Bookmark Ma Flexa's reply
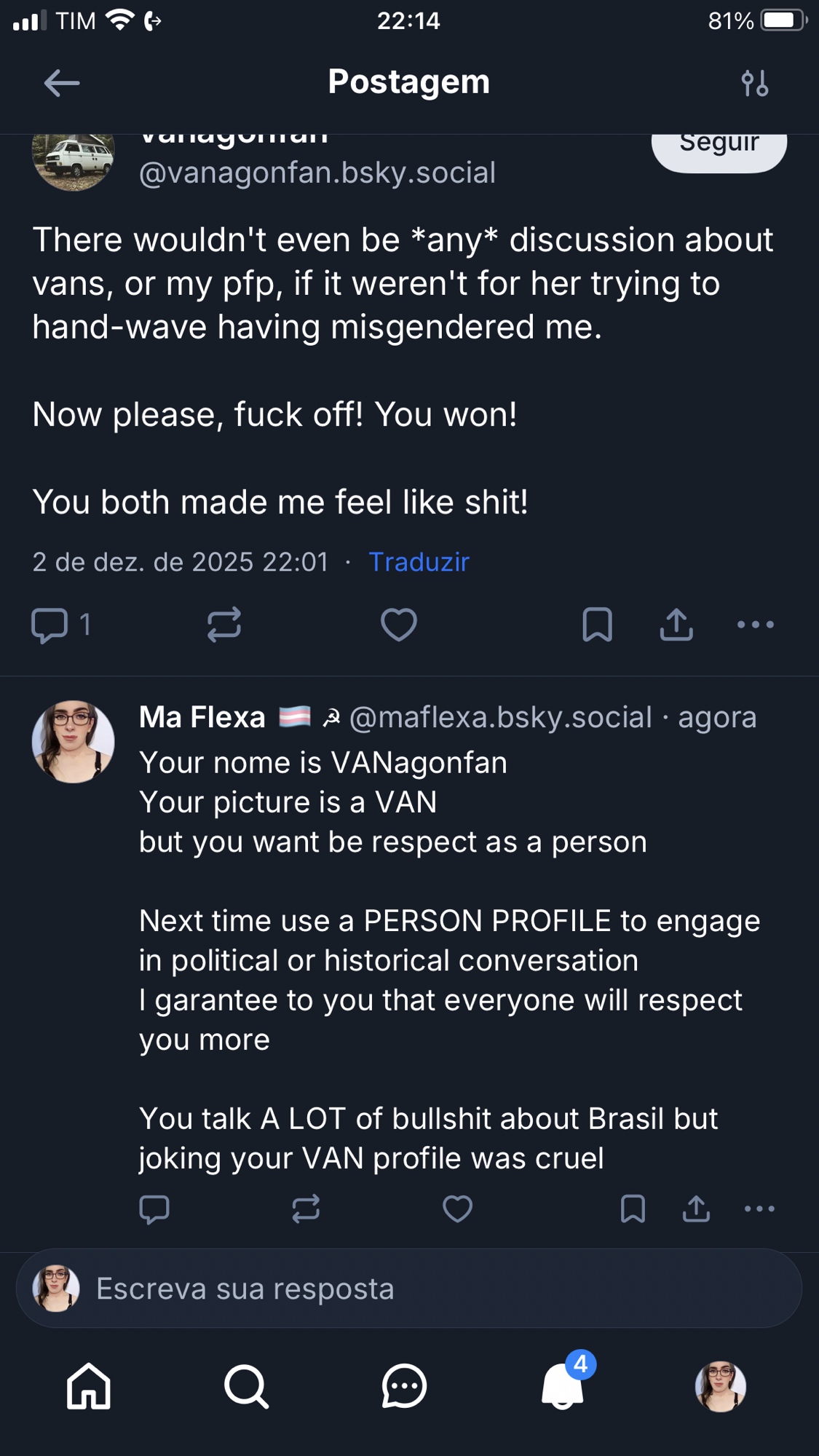819x1456 pixels. (633, 1209)
